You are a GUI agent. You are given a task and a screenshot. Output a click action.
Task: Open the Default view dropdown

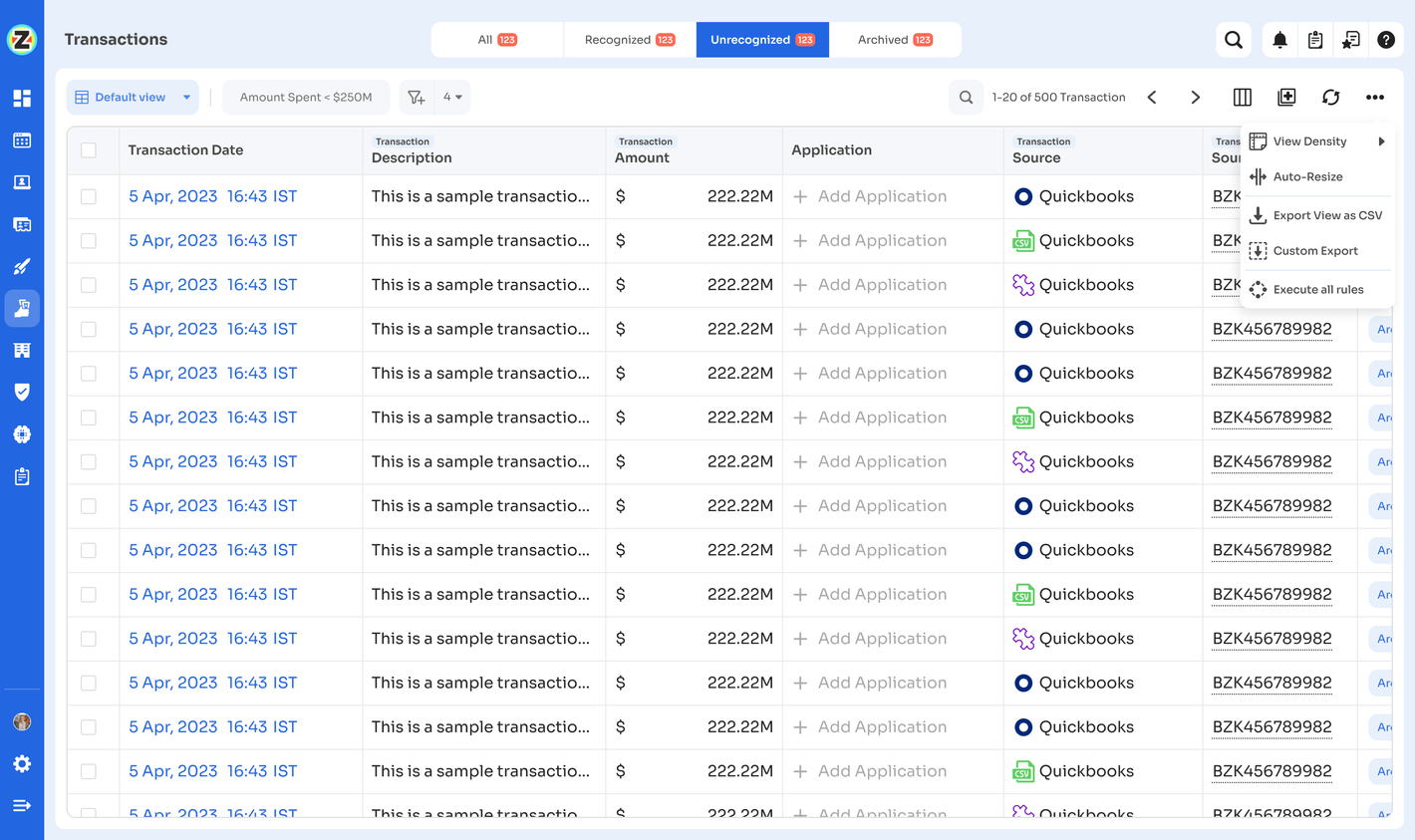(x=133, y=97)
